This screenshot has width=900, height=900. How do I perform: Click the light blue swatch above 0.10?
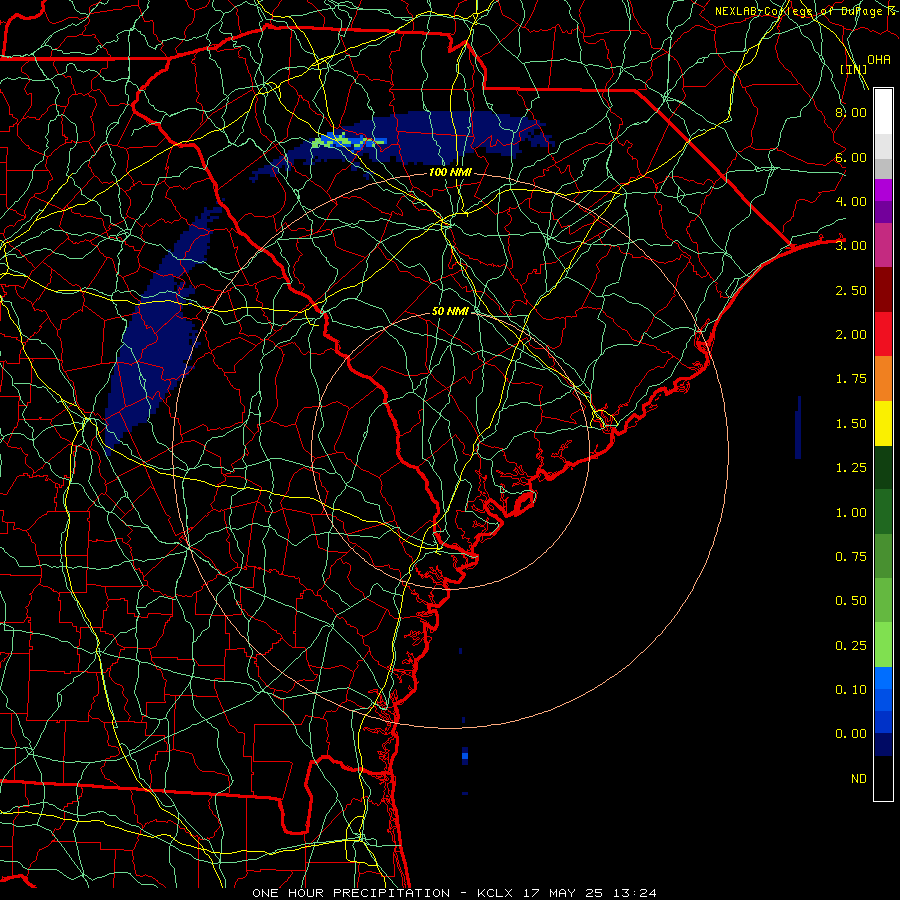point(883,678)
